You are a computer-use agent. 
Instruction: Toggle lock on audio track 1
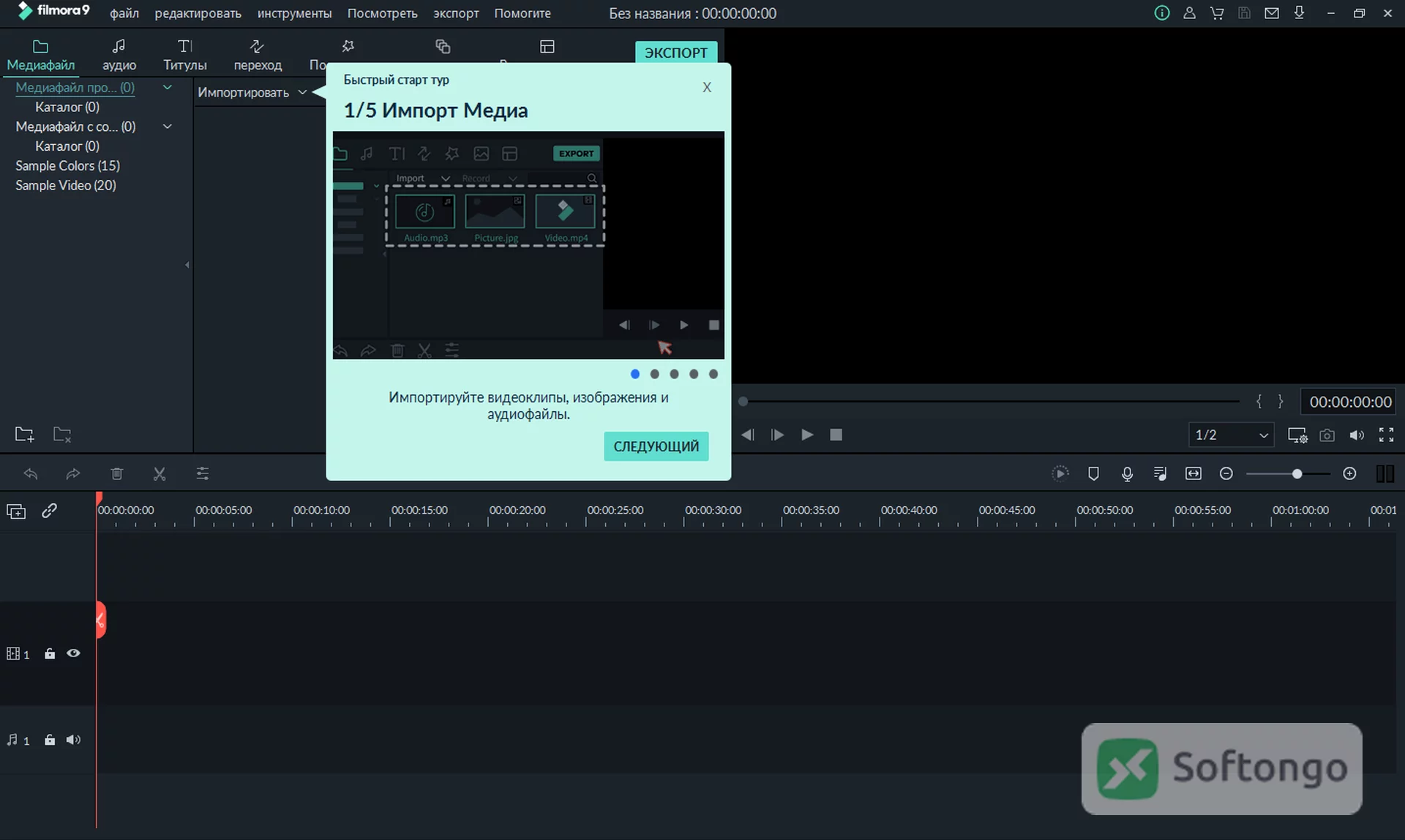50,740
